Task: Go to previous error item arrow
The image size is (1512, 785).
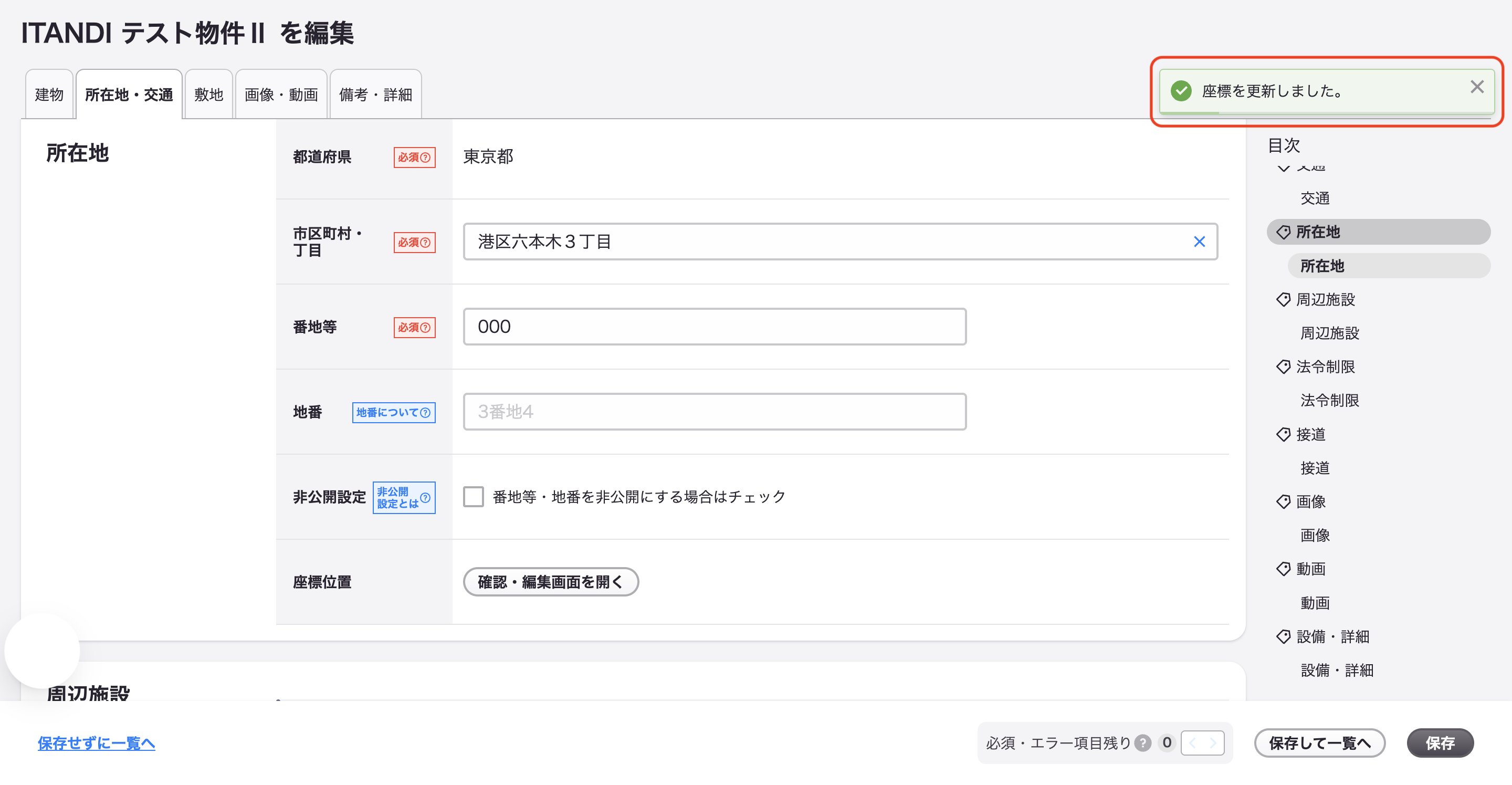Action: [x=1192, y=742]
